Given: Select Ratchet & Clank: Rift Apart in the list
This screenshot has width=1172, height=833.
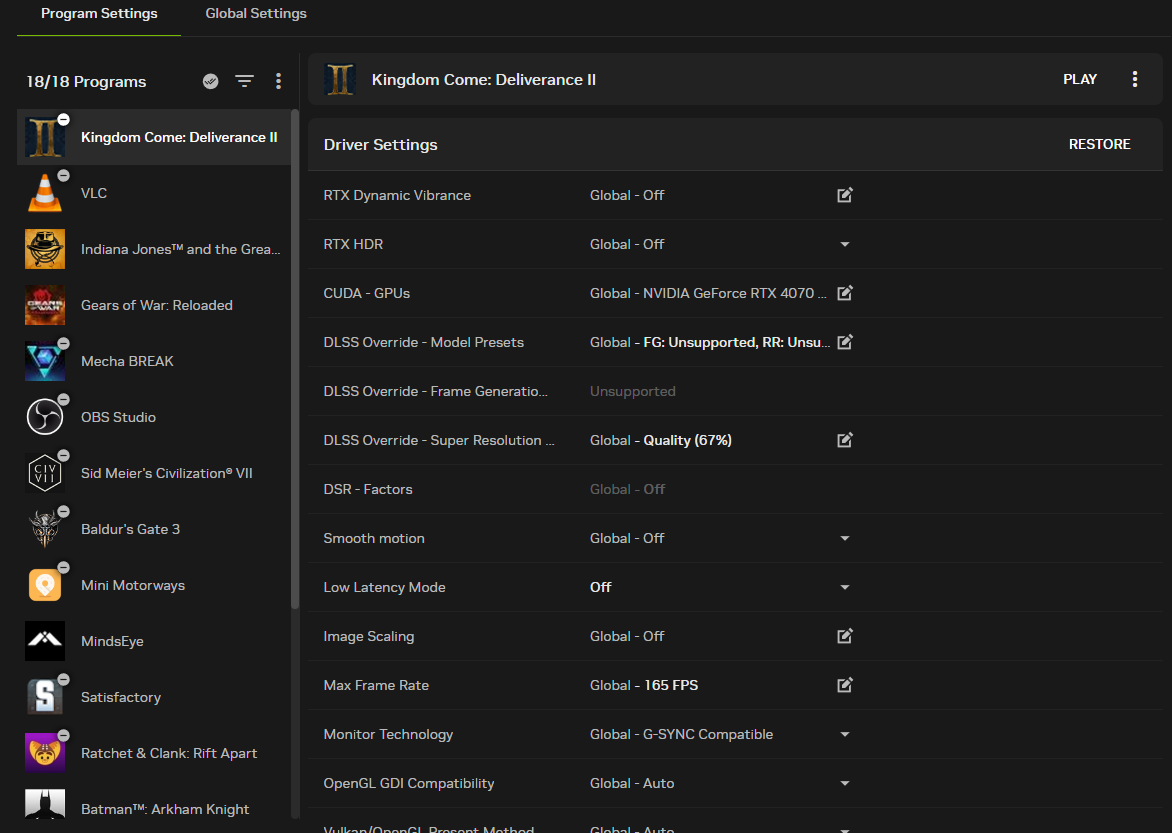Looking at the screenshot, I should [x=154, y=753].
